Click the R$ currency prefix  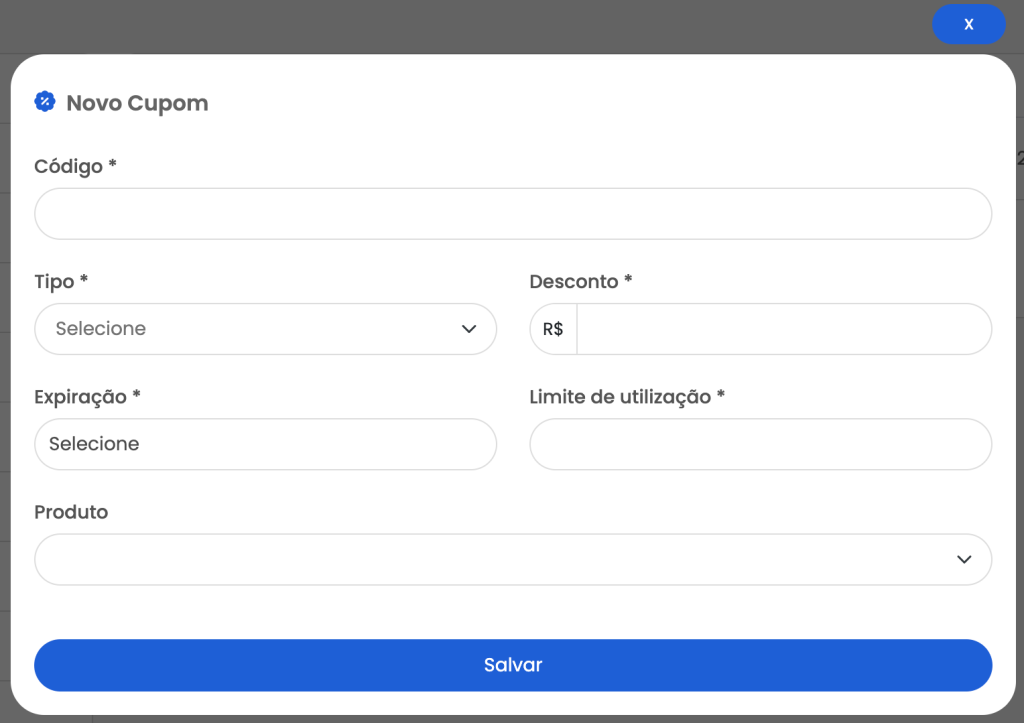coord(553,329)
